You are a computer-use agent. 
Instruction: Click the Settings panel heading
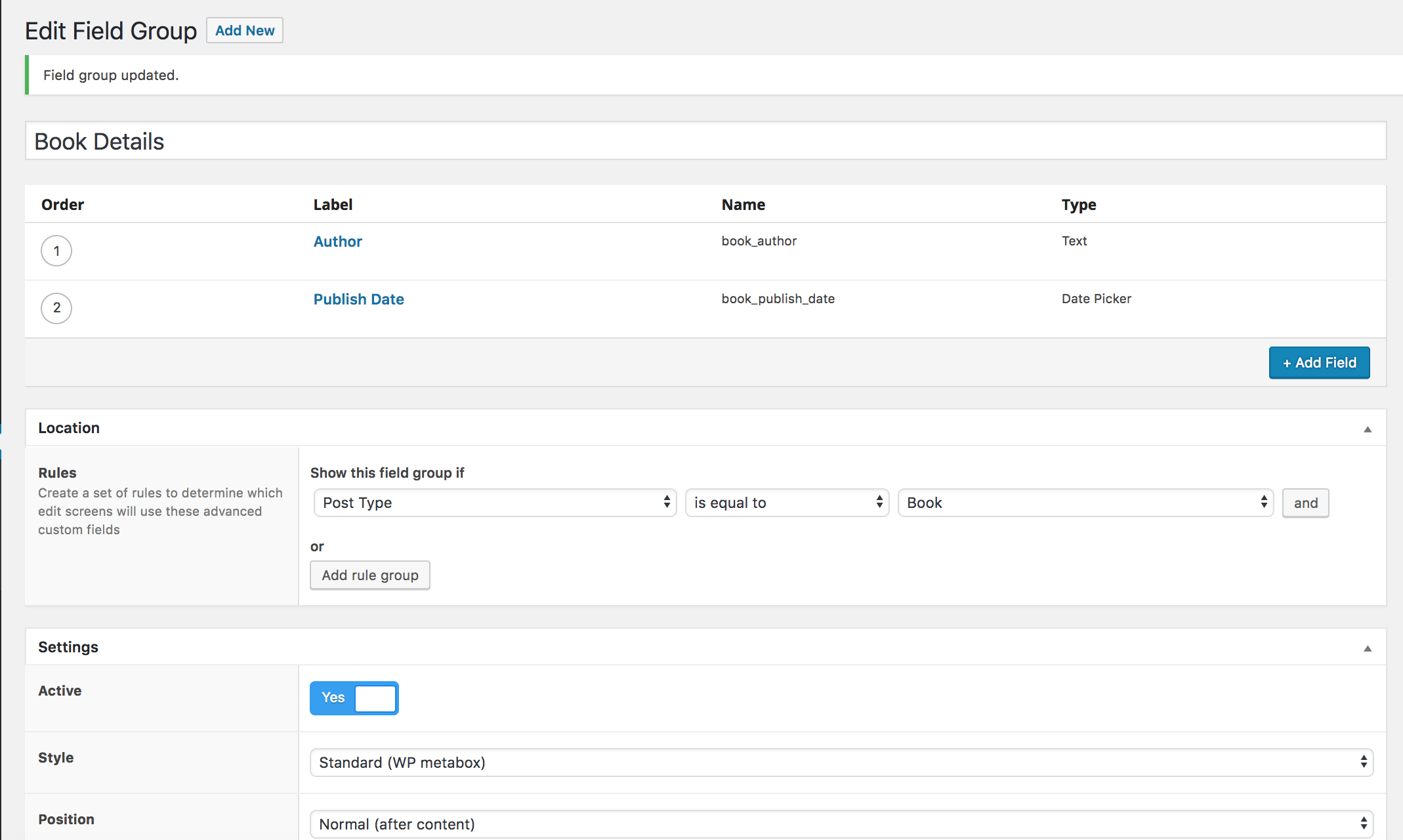68,647
